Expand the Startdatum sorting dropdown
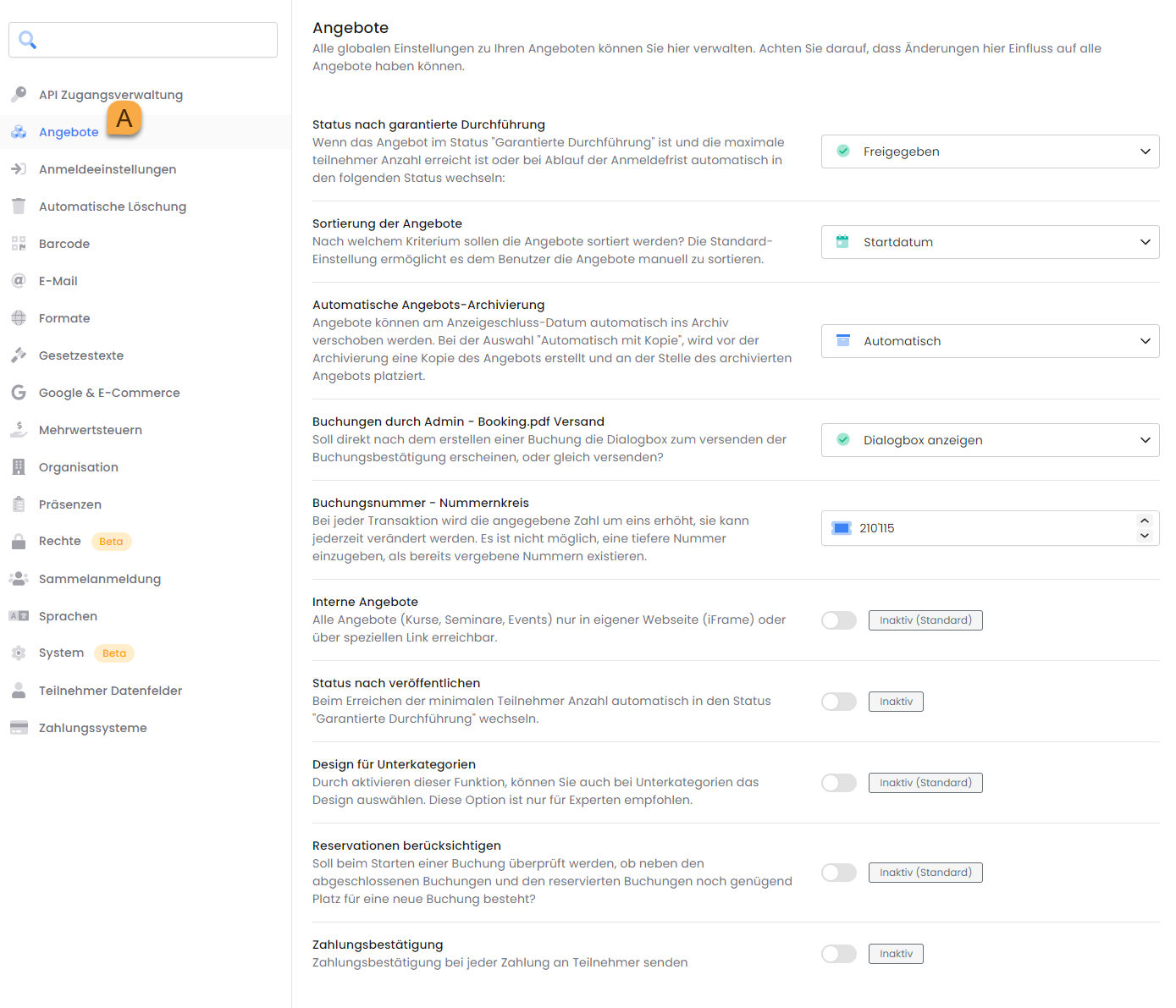 click(x=990, y=242)
